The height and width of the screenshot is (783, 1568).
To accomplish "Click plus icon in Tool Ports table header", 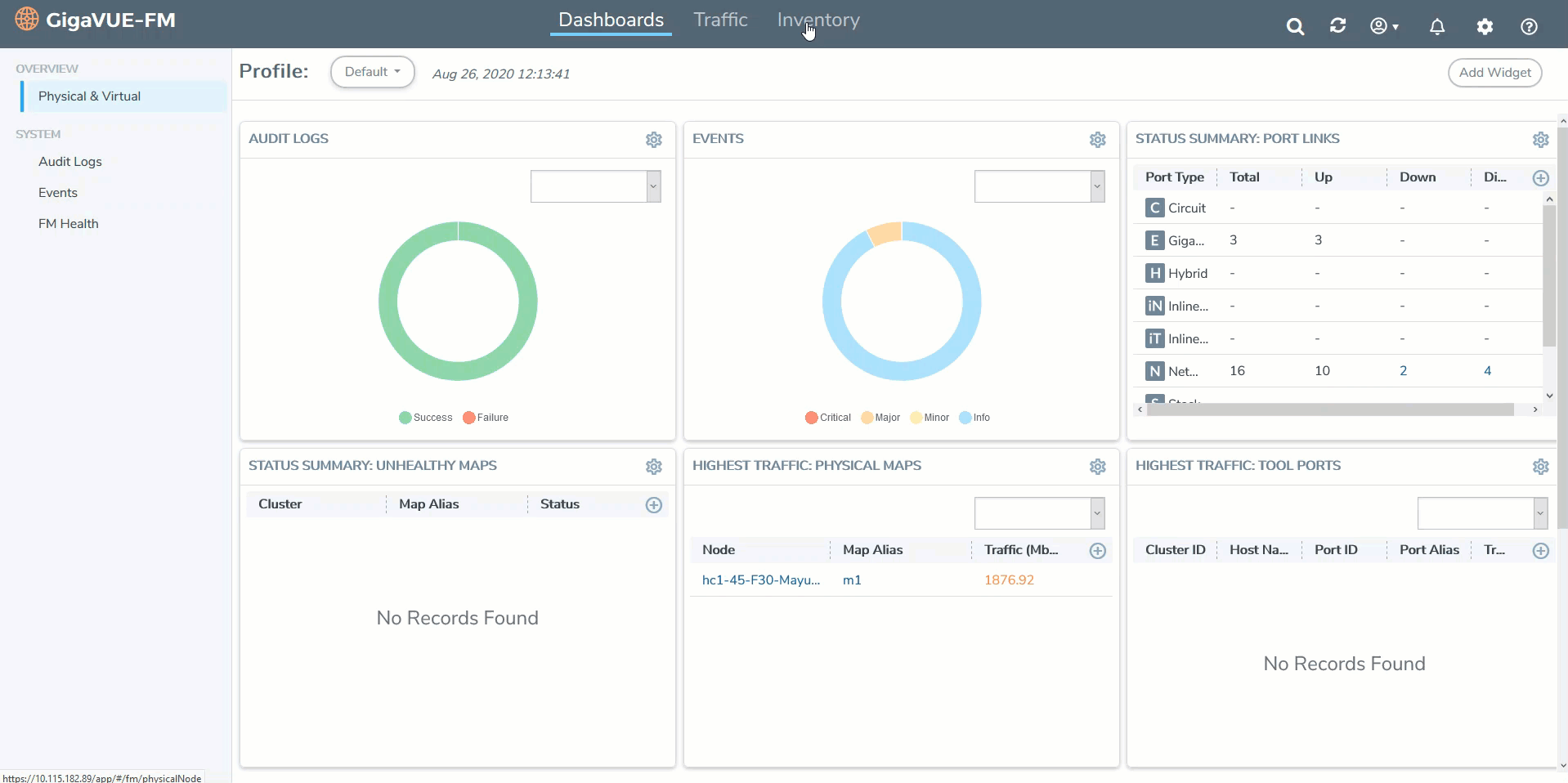I will click(1541, 551).
